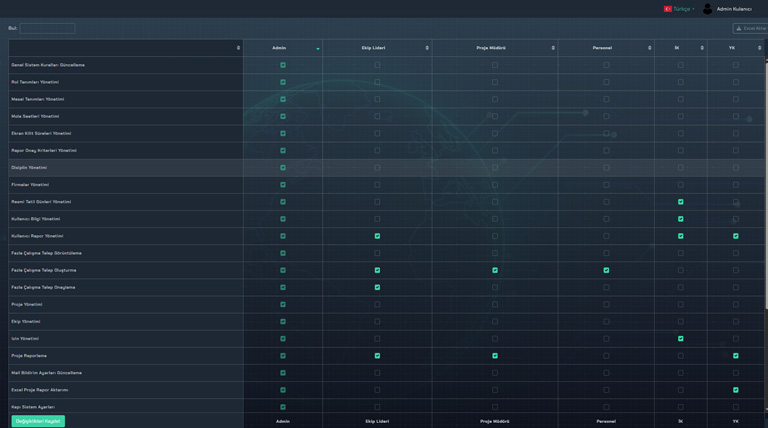The width and height of the screenshot is (768, 428).
Task: Click the Excel export button
Action: click(x=751, y=28)
